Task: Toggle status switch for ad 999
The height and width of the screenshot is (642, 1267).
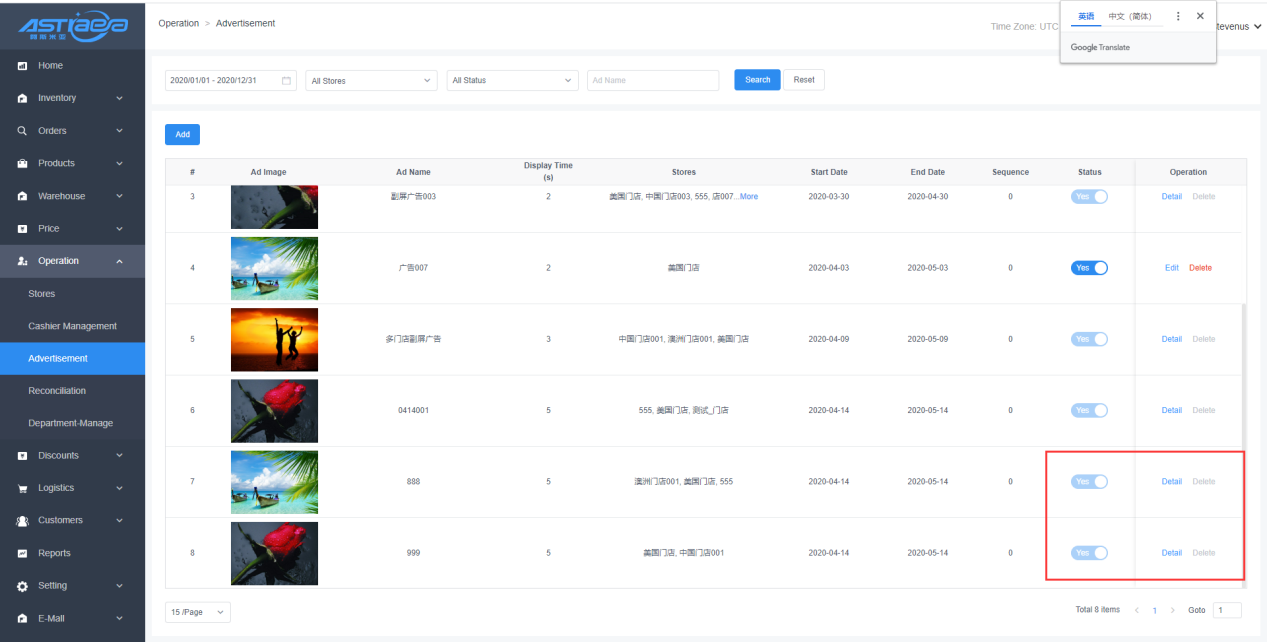Action: click(1089, 553)
